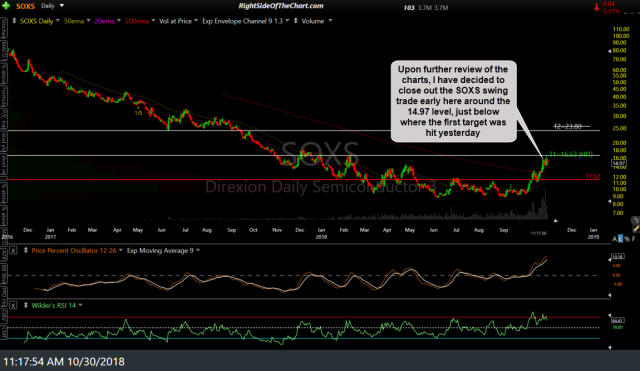The image size is (640, 371).
Task: Click the 14.97 current price label
Action: (x=619, y=163)
